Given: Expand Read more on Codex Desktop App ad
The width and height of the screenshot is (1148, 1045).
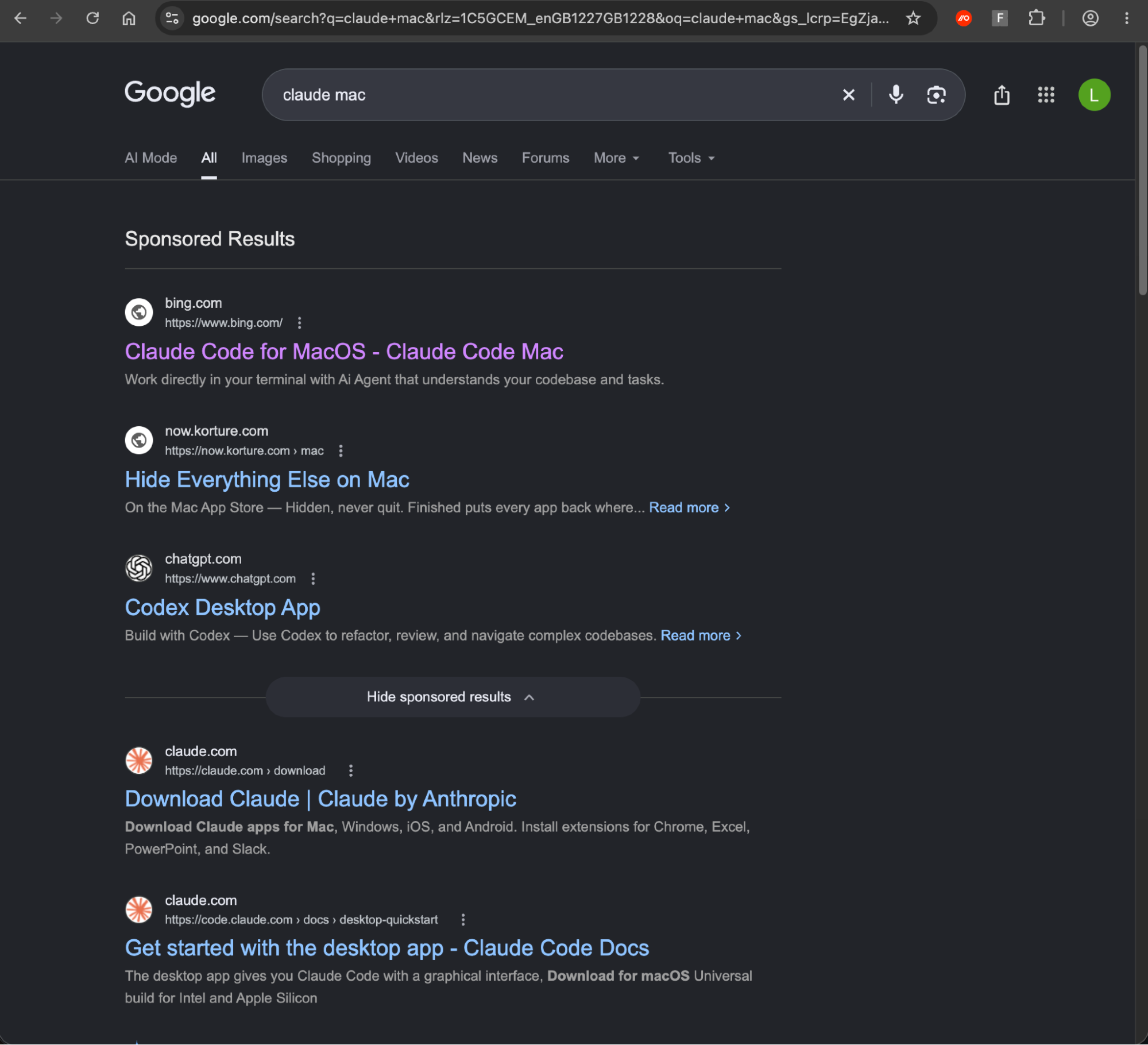Looking at the screenshot, I should coord(701,635).
